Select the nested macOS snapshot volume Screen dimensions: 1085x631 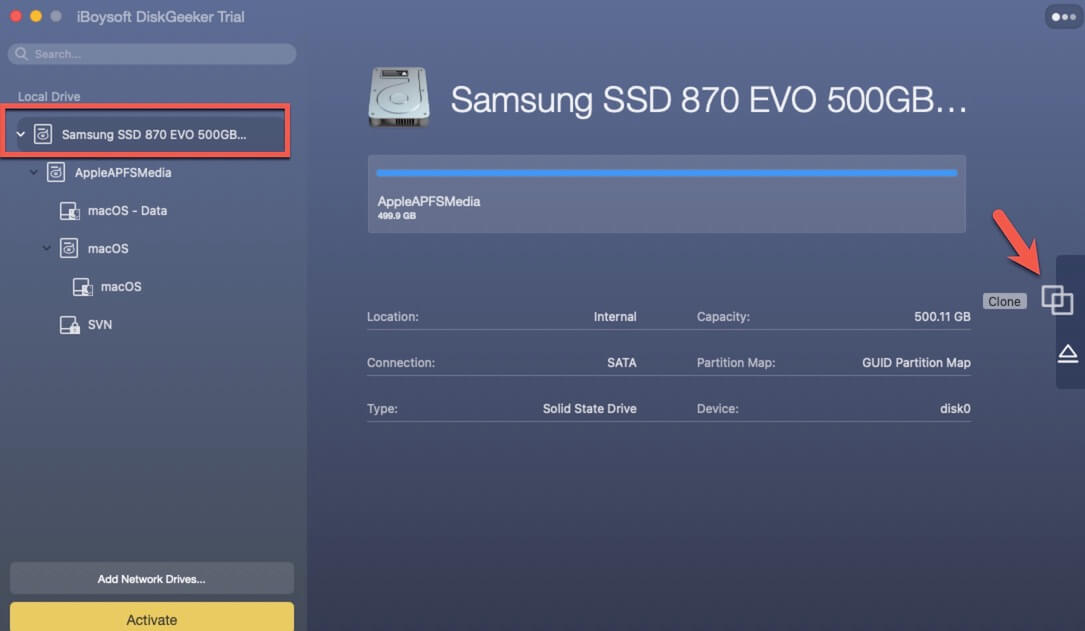[x=121, y=287]
